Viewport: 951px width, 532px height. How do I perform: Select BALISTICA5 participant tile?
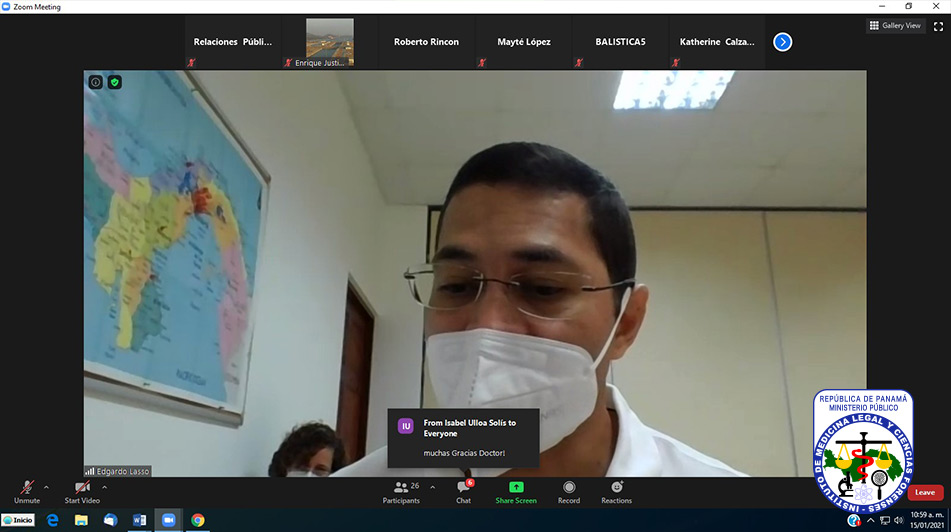tap(620, 42)
